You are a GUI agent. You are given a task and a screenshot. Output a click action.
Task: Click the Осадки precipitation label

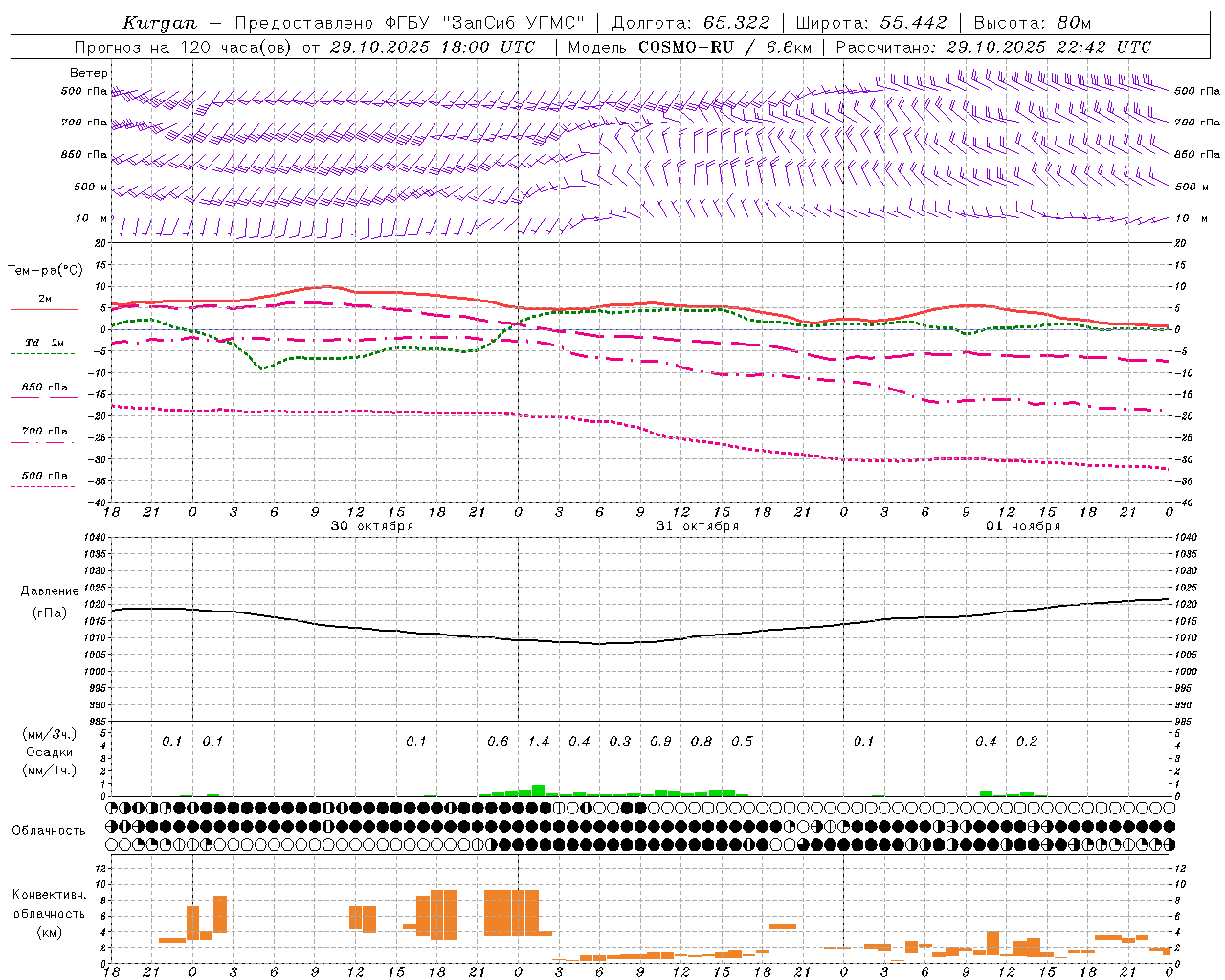50,752
